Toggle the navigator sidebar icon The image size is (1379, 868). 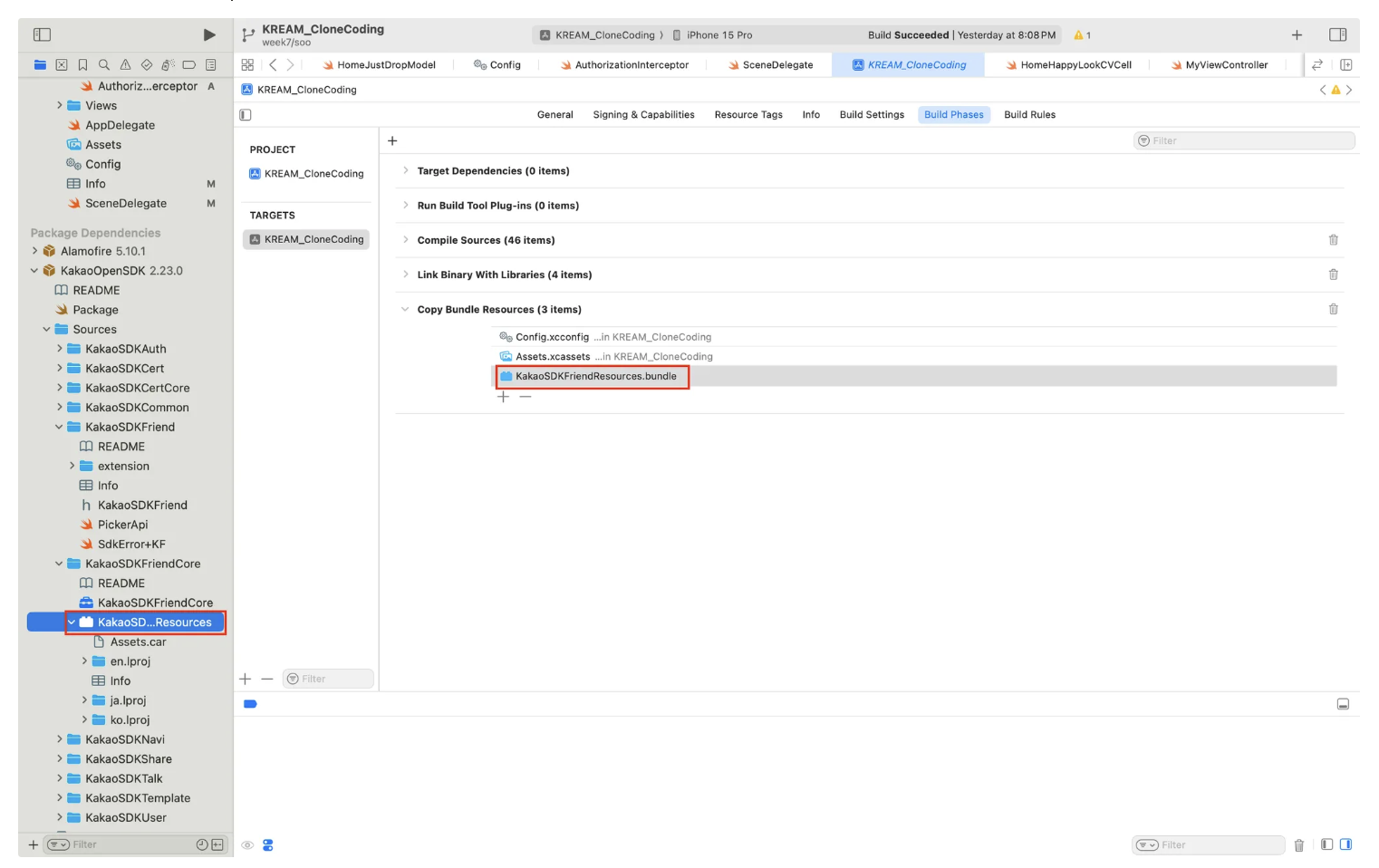[x=42, y=34]
